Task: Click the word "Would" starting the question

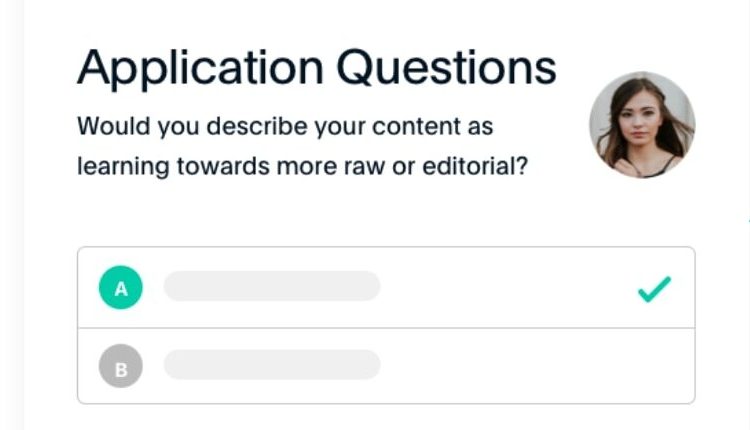Action: [104, 128]
